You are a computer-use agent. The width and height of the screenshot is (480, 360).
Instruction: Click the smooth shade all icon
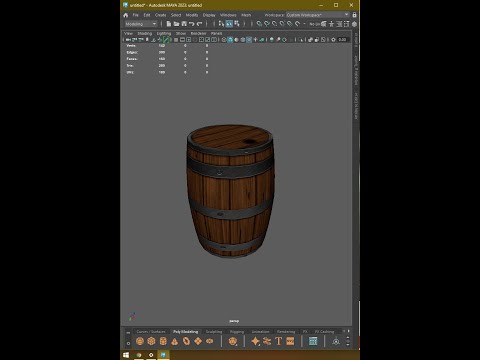pyautogui.click(x=230, y=40)
